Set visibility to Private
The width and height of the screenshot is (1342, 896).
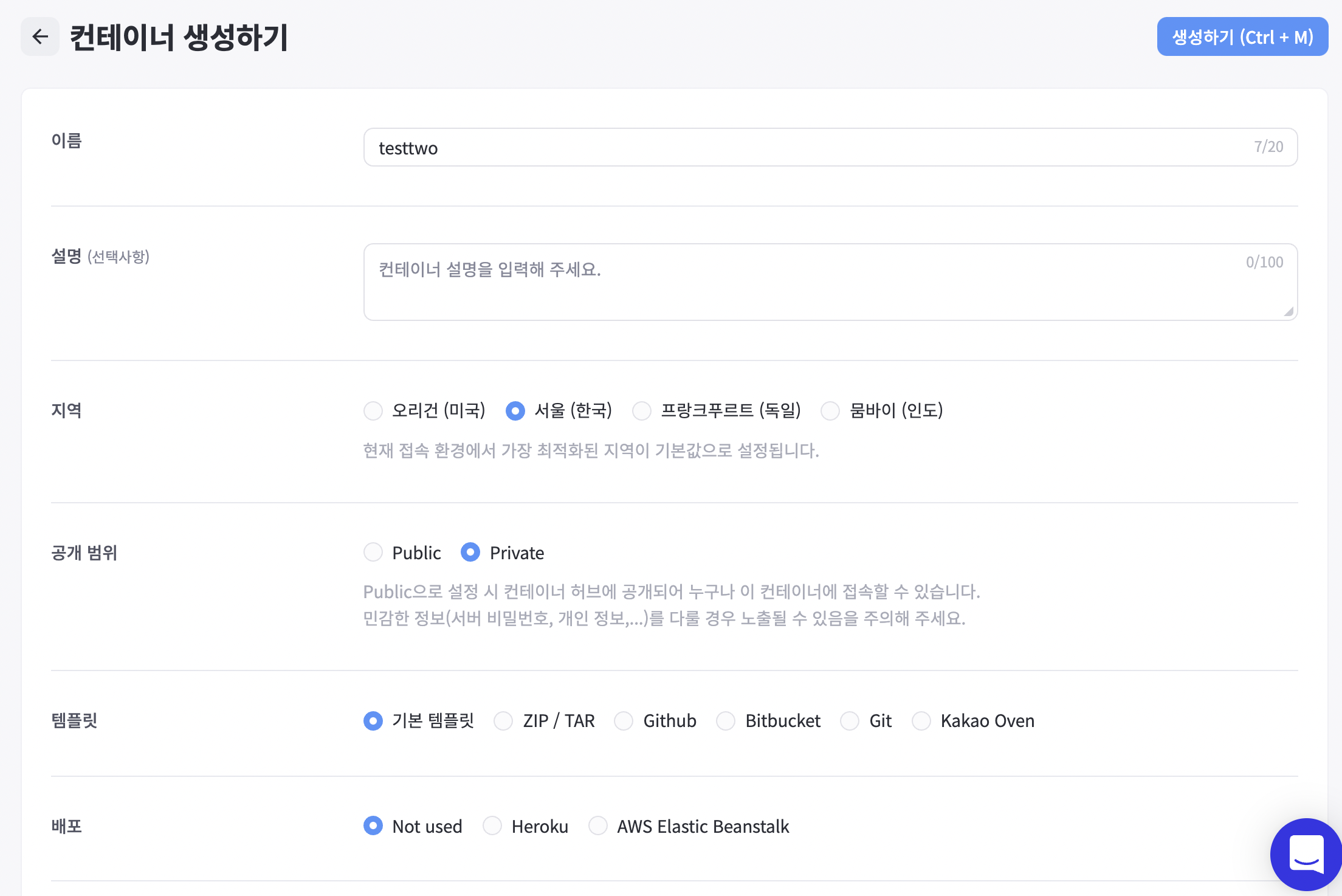tap(470, 553)
